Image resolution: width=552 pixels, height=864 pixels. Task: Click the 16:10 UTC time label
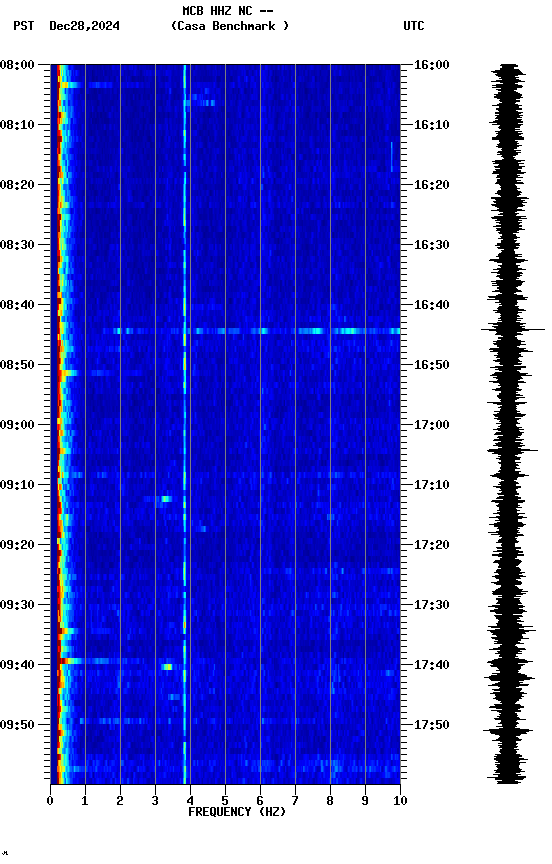(432, 125)
